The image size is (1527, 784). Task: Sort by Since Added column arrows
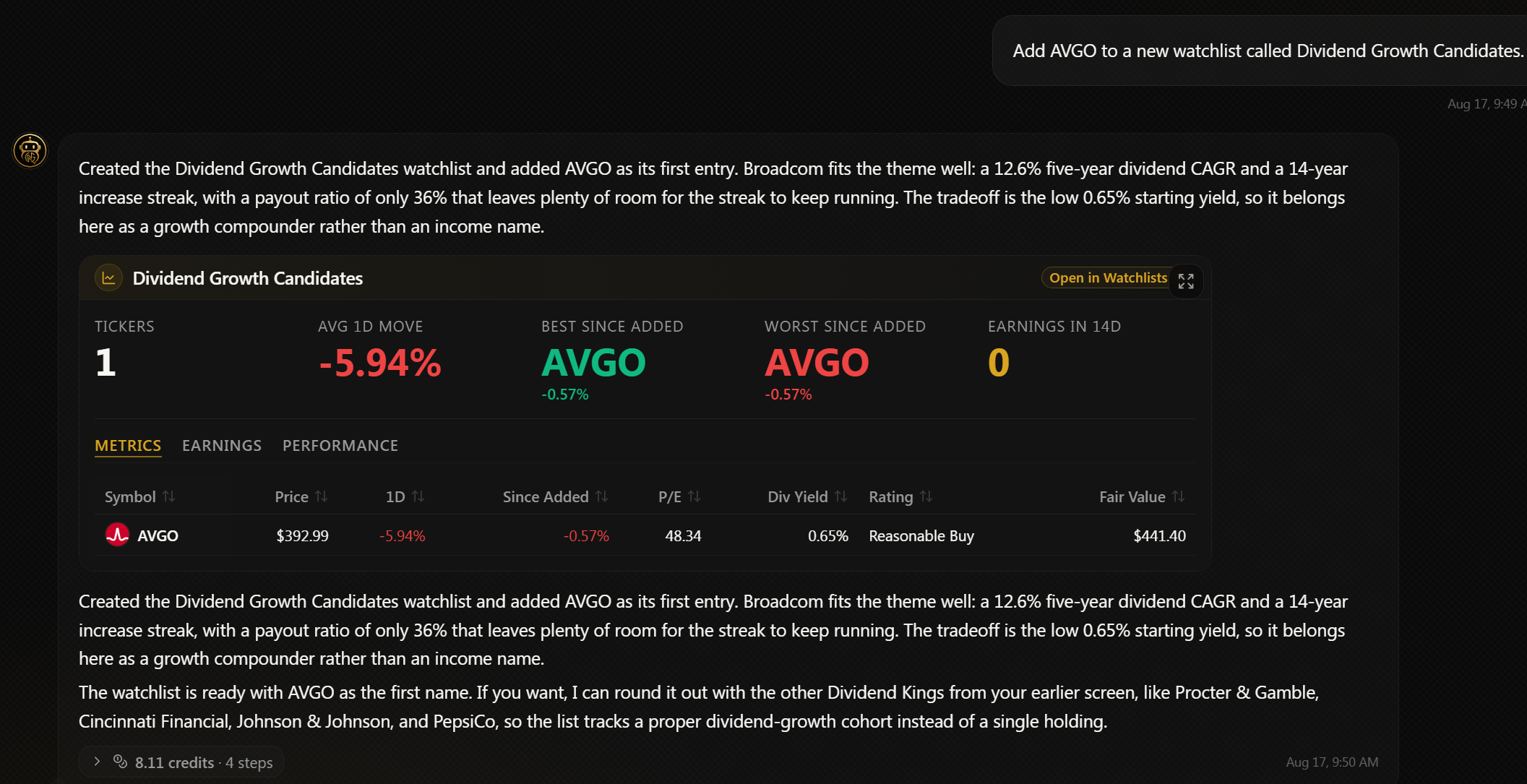coord(602,496)
